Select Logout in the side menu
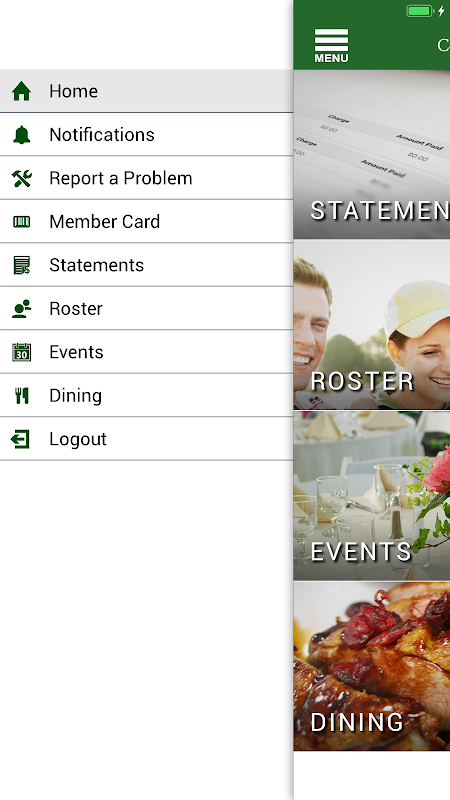450x800 pixels. point(146,439)
